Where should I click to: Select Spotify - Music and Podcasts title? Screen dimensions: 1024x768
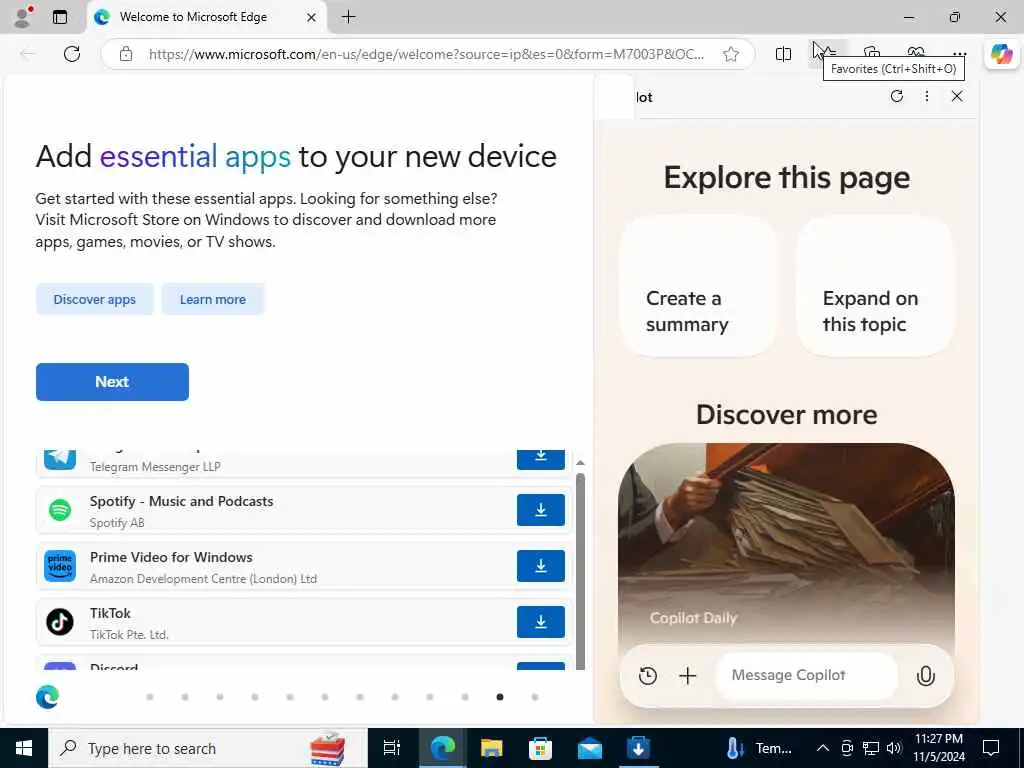182,501
